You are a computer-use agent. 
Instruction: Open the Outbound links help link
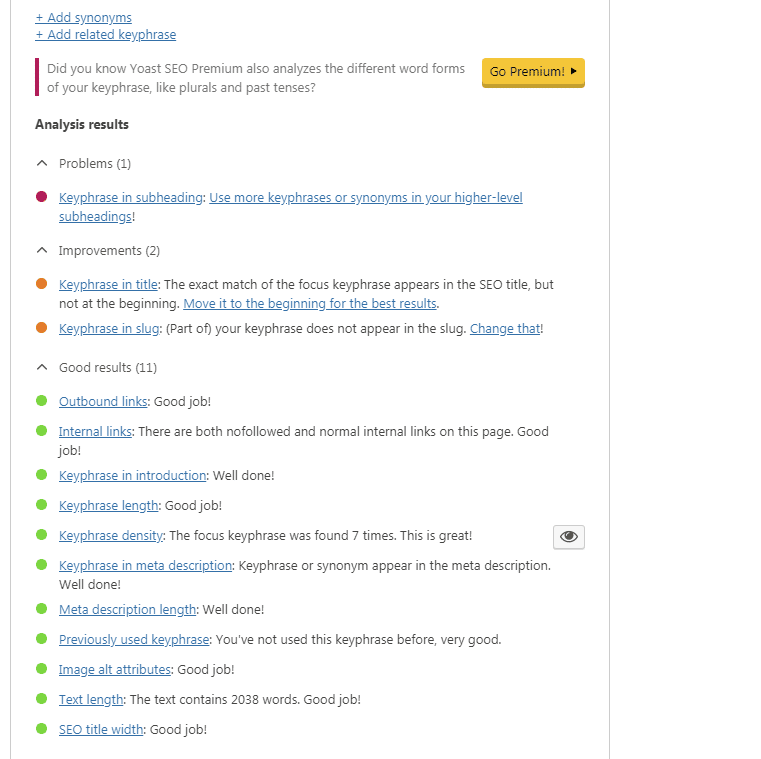(x=103, y=402)
